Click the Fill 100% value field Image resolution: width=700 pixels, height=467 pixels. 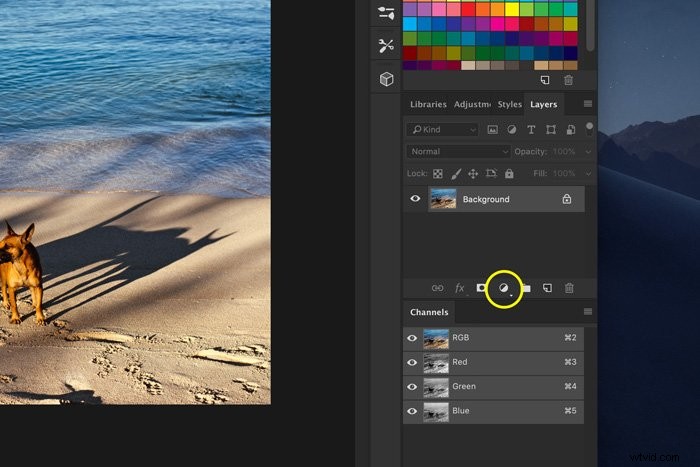[x=564, y=174]
